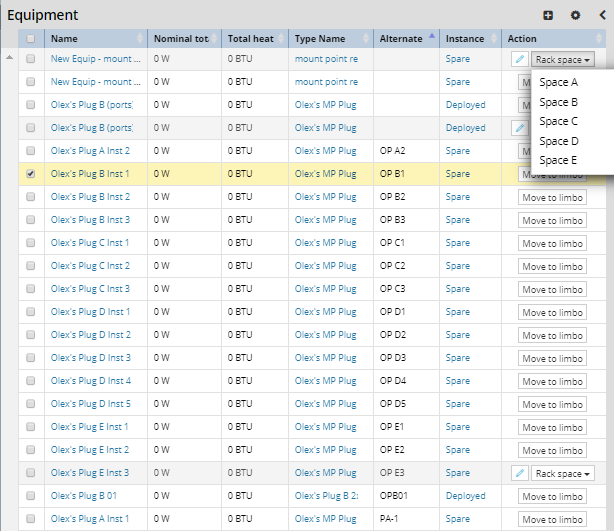The height and width of the screenshot is (531, 614).
Task: Click edit pencil for Olex's Plug E Inst 3
Action: [520, 473]
